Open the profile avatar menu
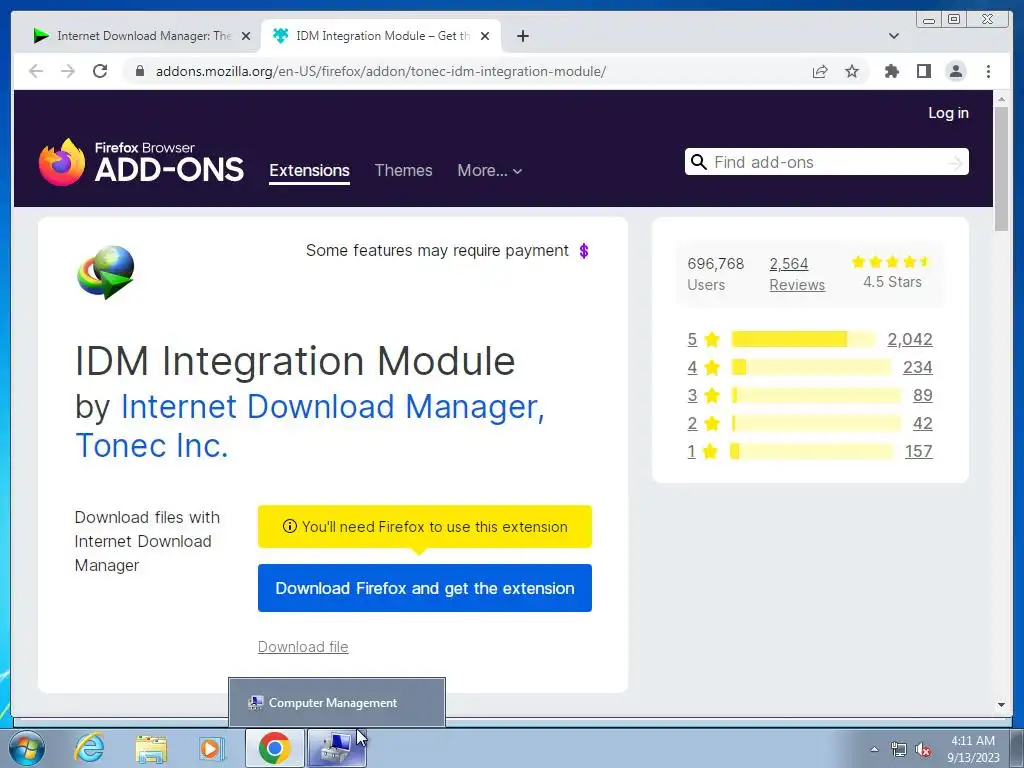The height and width of the screenshot is (768, 1024). [955, 71]
